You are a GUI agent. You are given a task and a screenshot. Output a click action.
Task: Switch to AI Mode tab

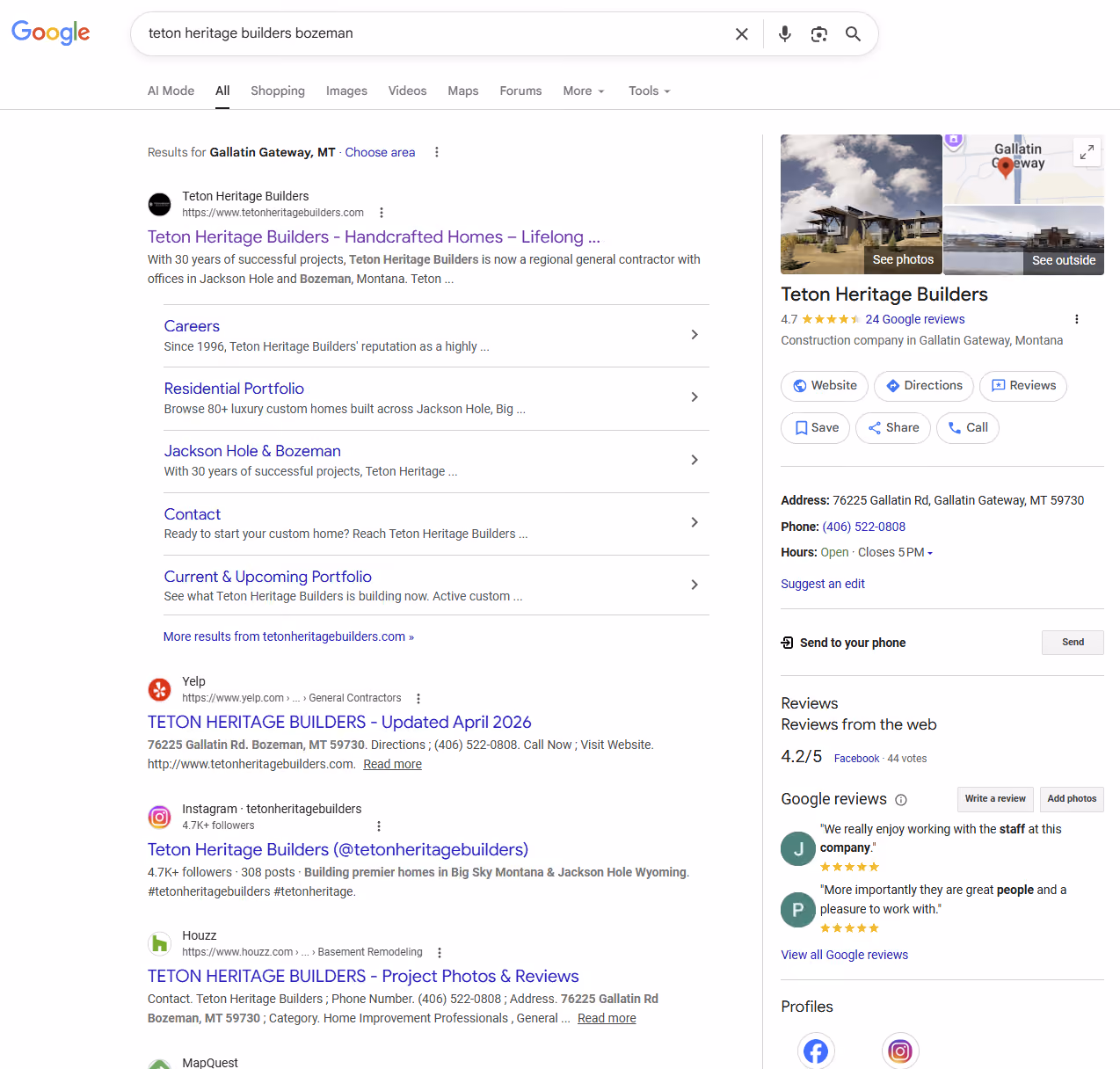(x=171, y=91)
